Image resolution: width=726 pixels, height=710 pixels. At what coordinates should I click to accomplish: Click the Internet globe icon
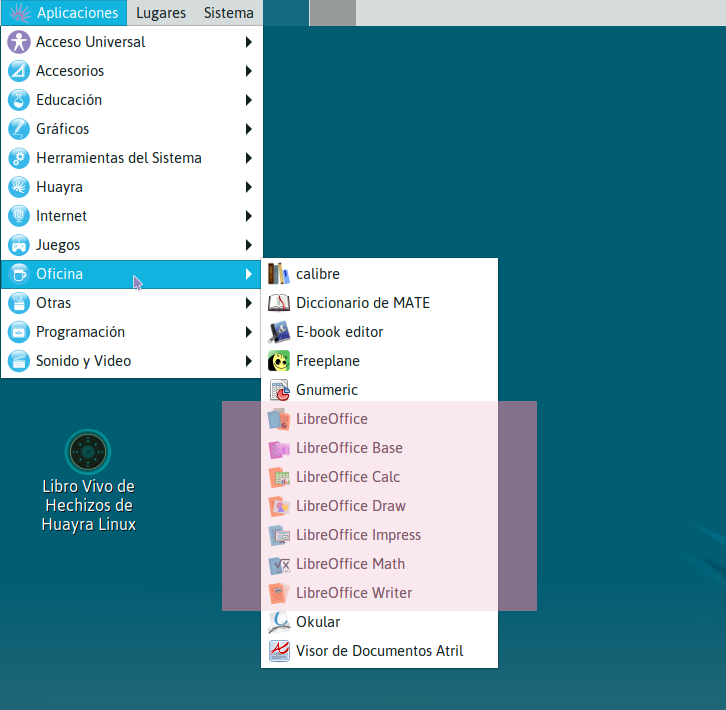click(19, 216)
